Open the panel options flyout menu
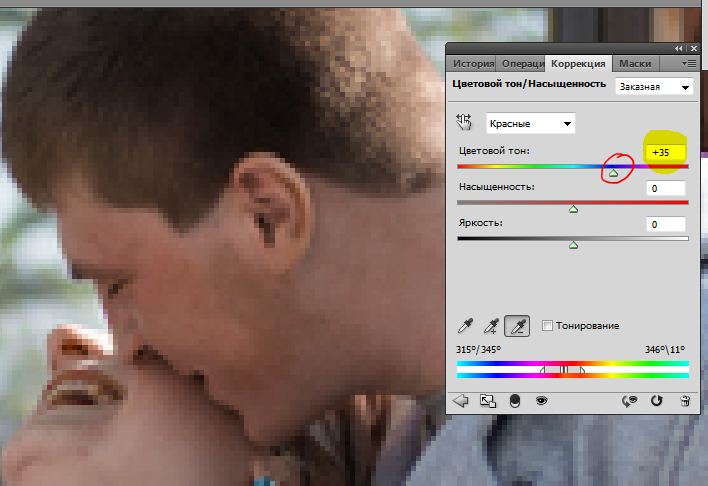The width and height of the screenshot is (708, 486). [x=688, y=63]
